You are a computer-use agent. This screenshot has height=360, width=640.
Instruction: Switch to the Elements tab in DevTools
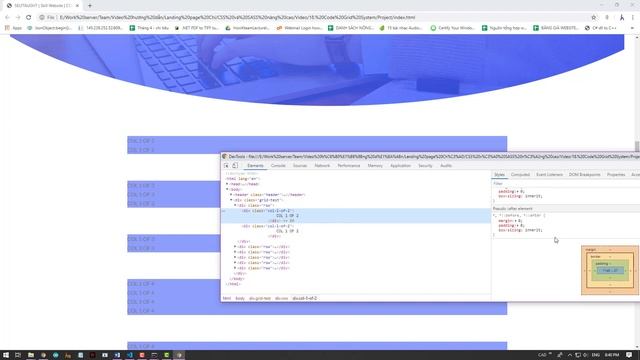(x=255, y=166)
